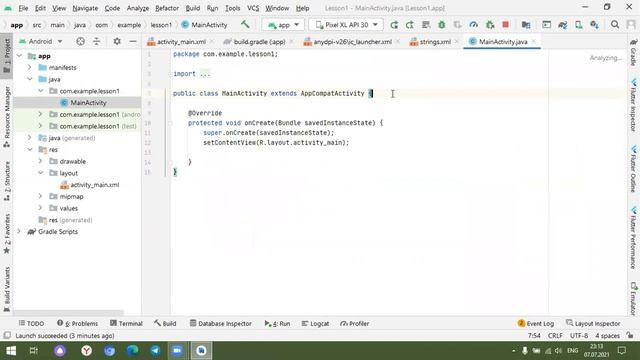This screenshot has height=360, width=640.
Task: Open the Gradle side panel
Action: 633,52
